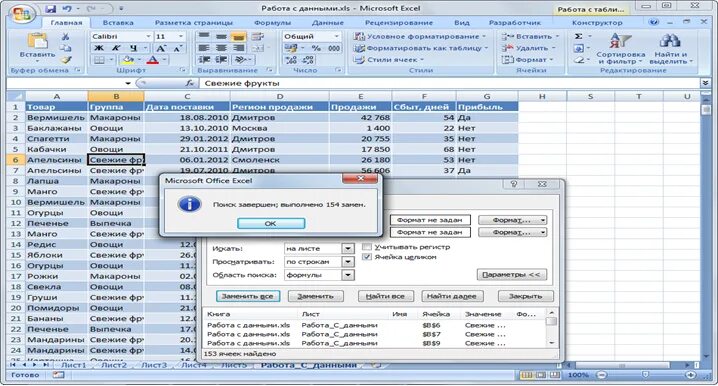The width and height of the screenshot is (718, 386).
Task: Open the font name Calibri dropdown
Action: point(148,36)
